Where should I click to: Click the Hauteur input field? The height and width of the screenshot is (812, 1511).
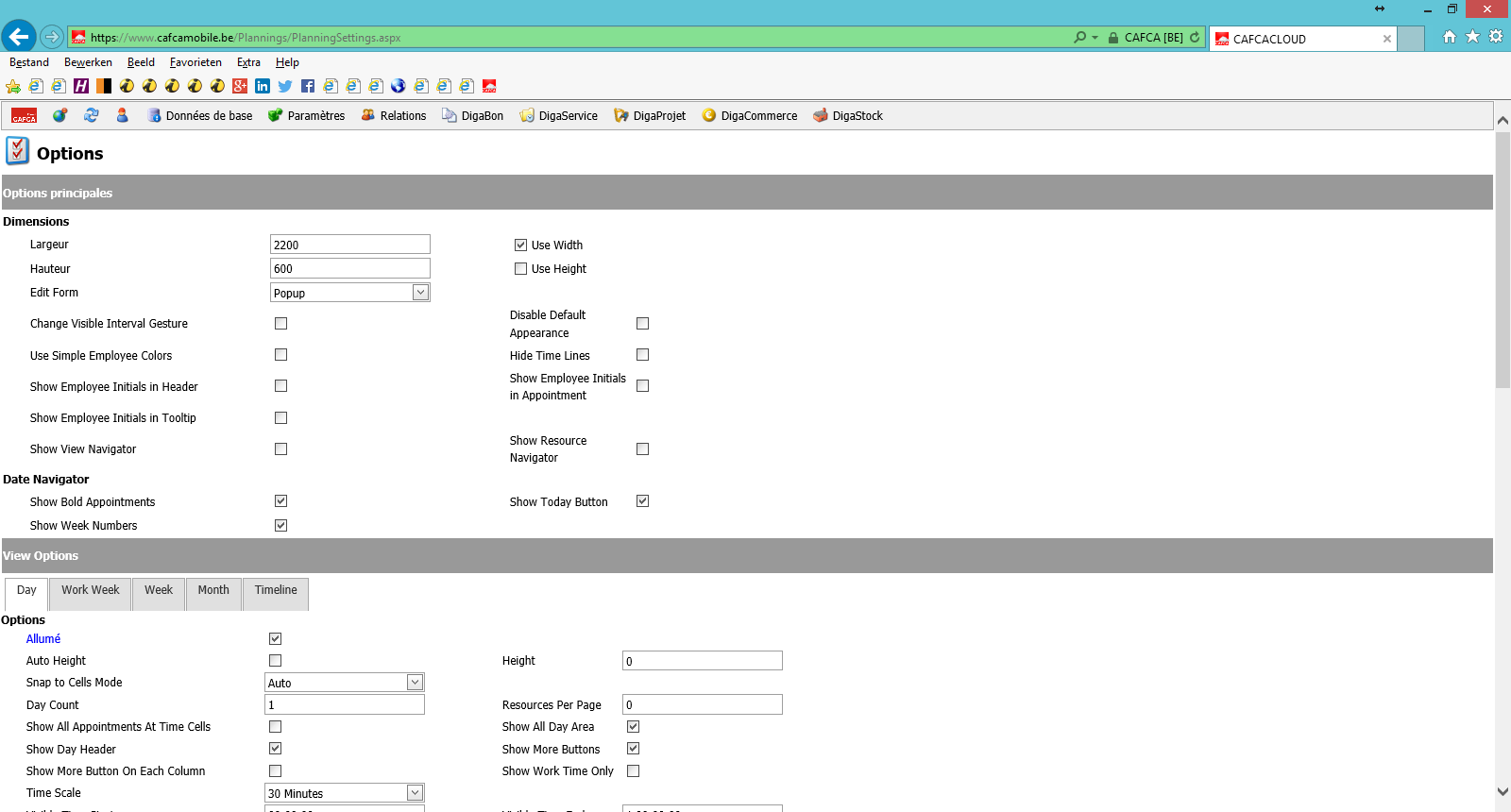(350, 268)
